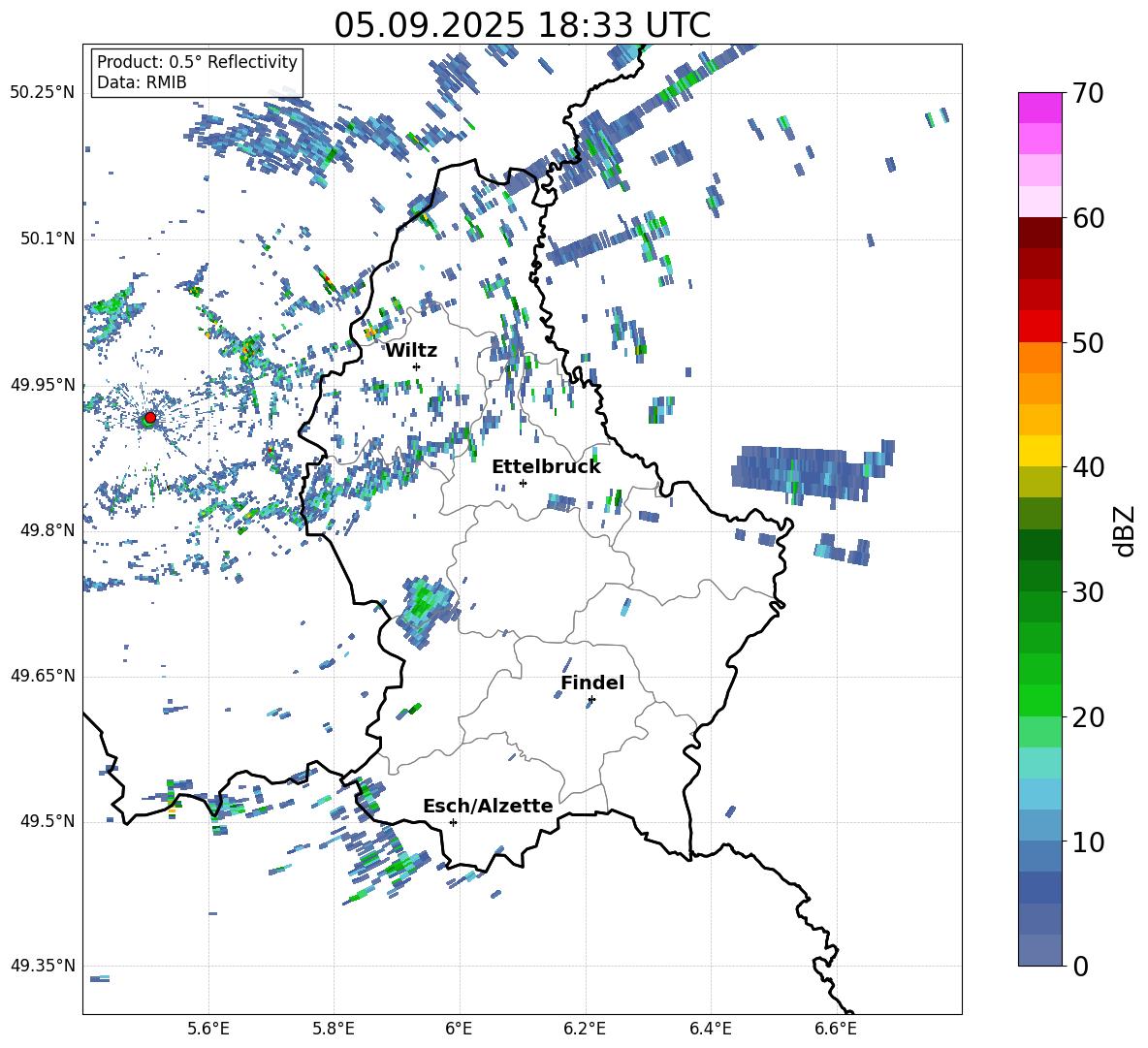Click the 10 label on the colorbar
This screenshot has height=1048, width=1148.
point(1087,842)
